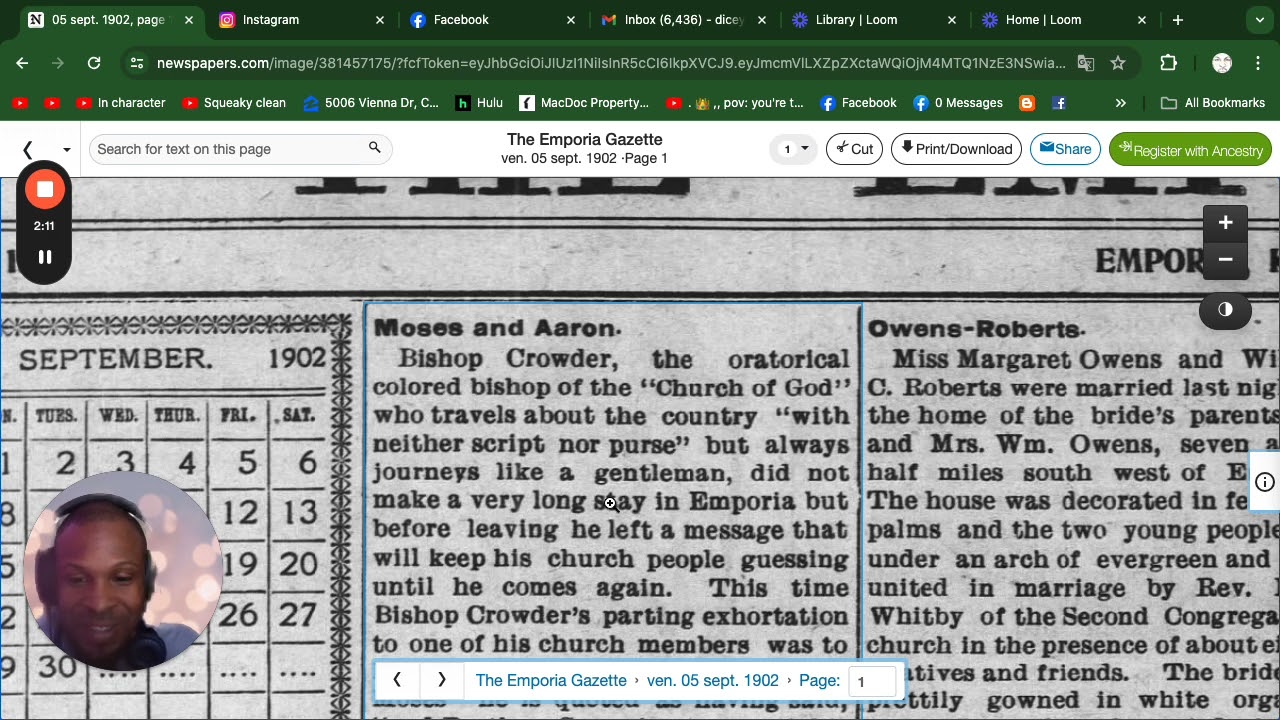This screenshot has height=720, width=1280.
Task: Click the search magnifier icon
Action: pos(375,148)
